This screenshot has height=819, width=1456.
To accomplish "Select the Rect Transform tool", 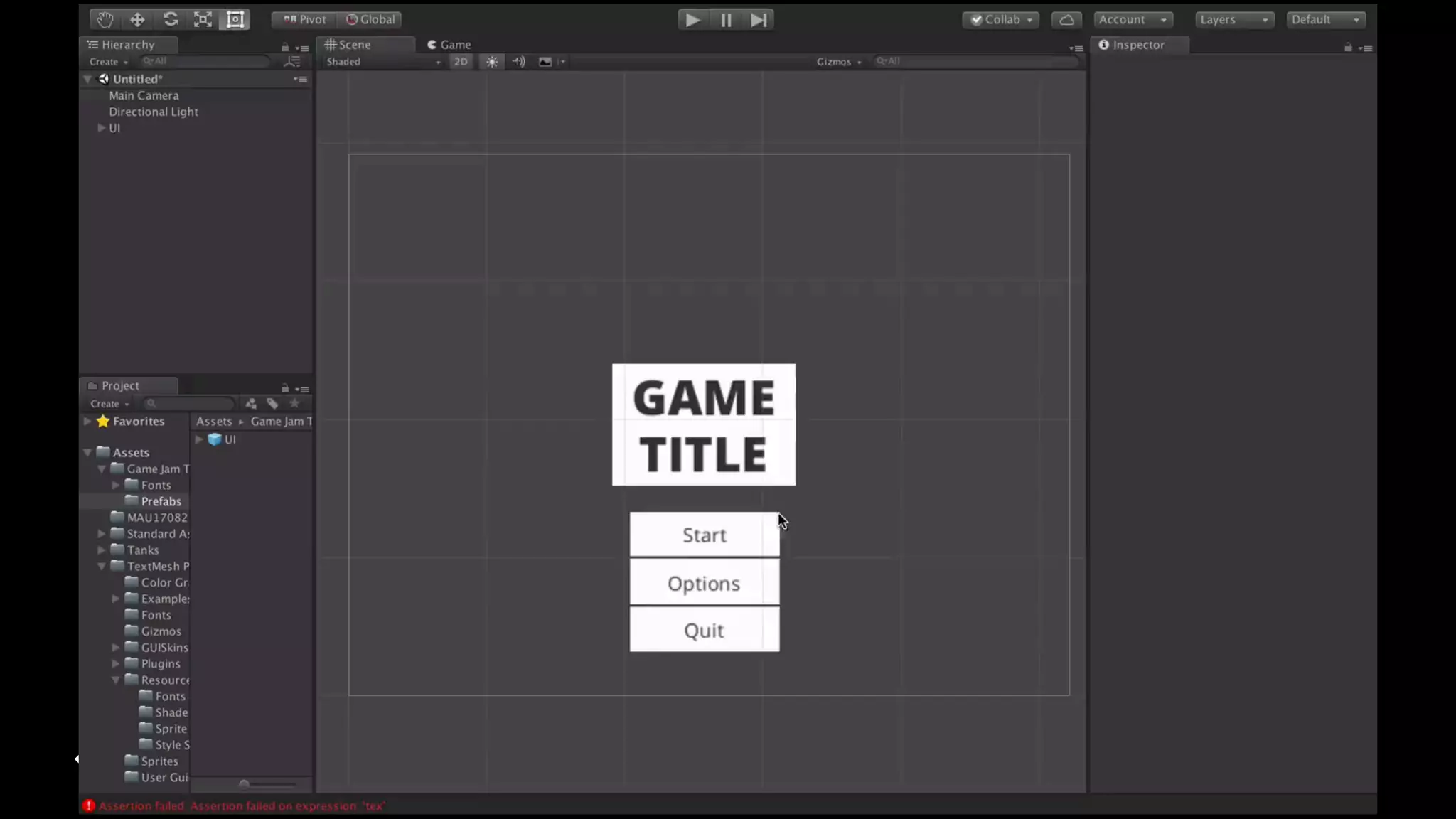I will pyautogui.click(x=235, y=19).
